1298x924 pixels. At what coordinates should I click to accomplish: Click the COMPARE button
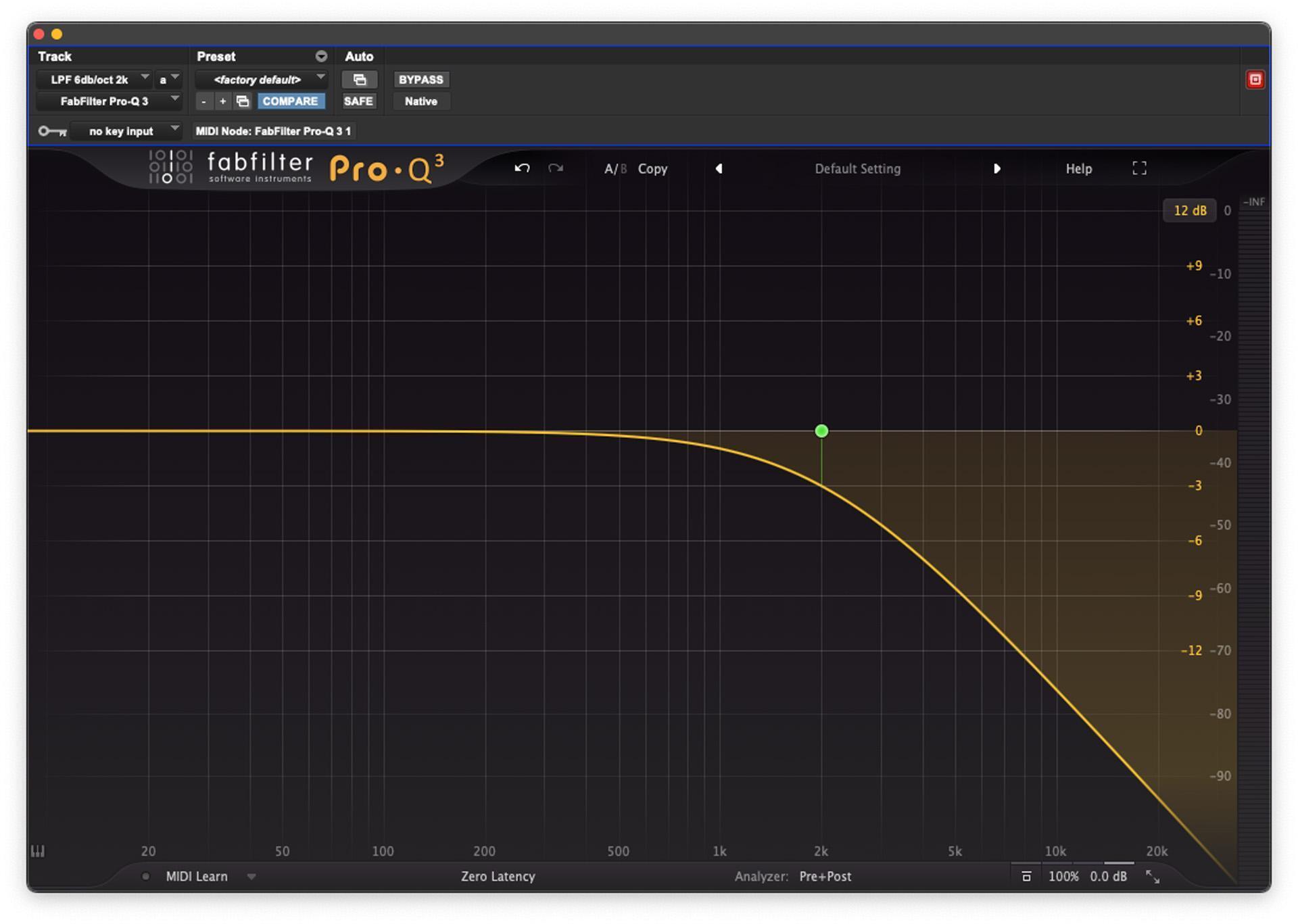click(x=291, y=101)
